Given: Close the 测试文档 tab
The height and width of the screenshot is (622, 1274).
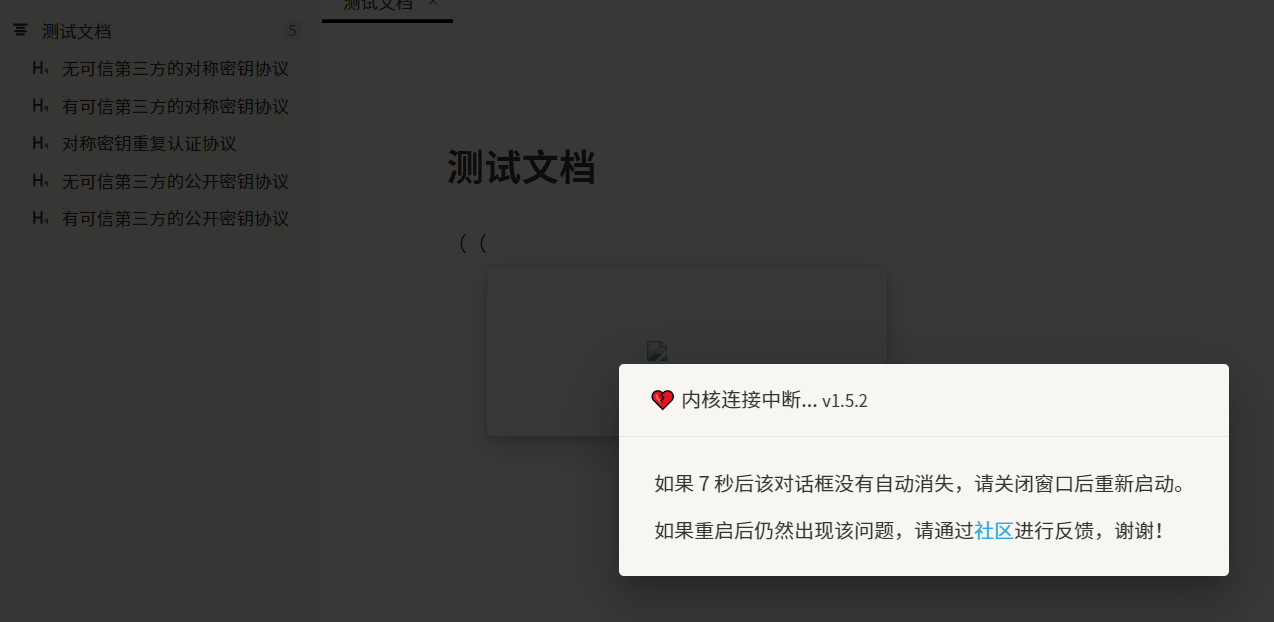Looking at the screenshot, I should (433, 3).
